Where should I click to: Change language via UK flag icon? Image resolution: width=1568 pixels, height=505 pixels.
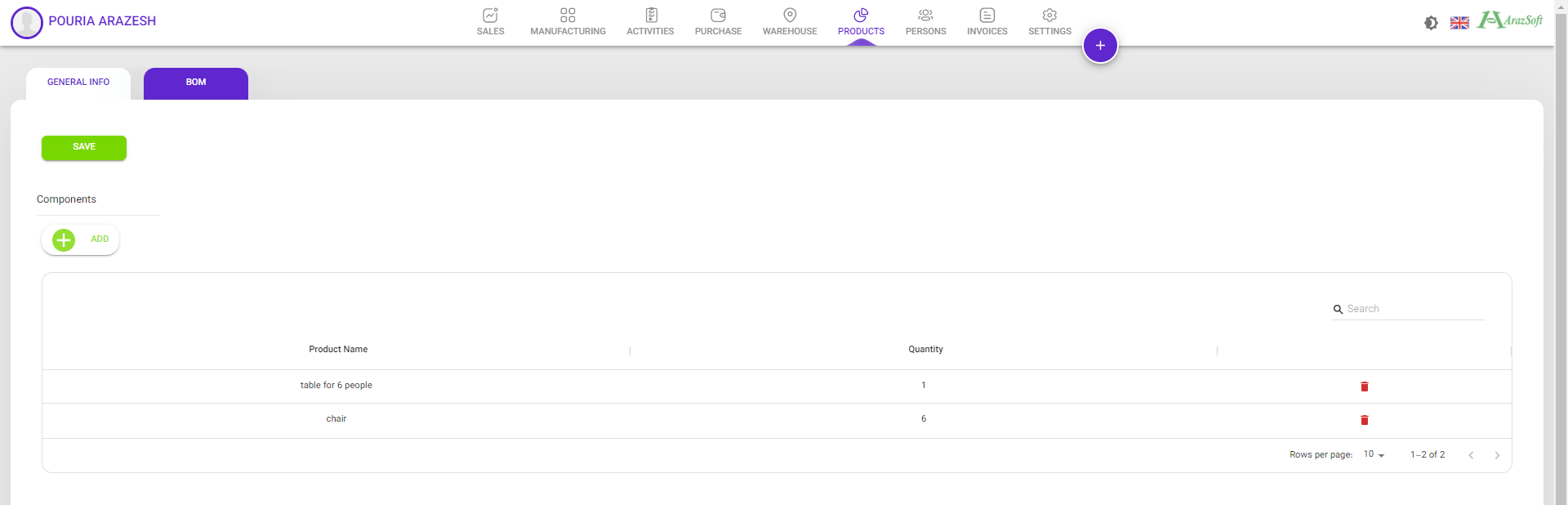1459,23
